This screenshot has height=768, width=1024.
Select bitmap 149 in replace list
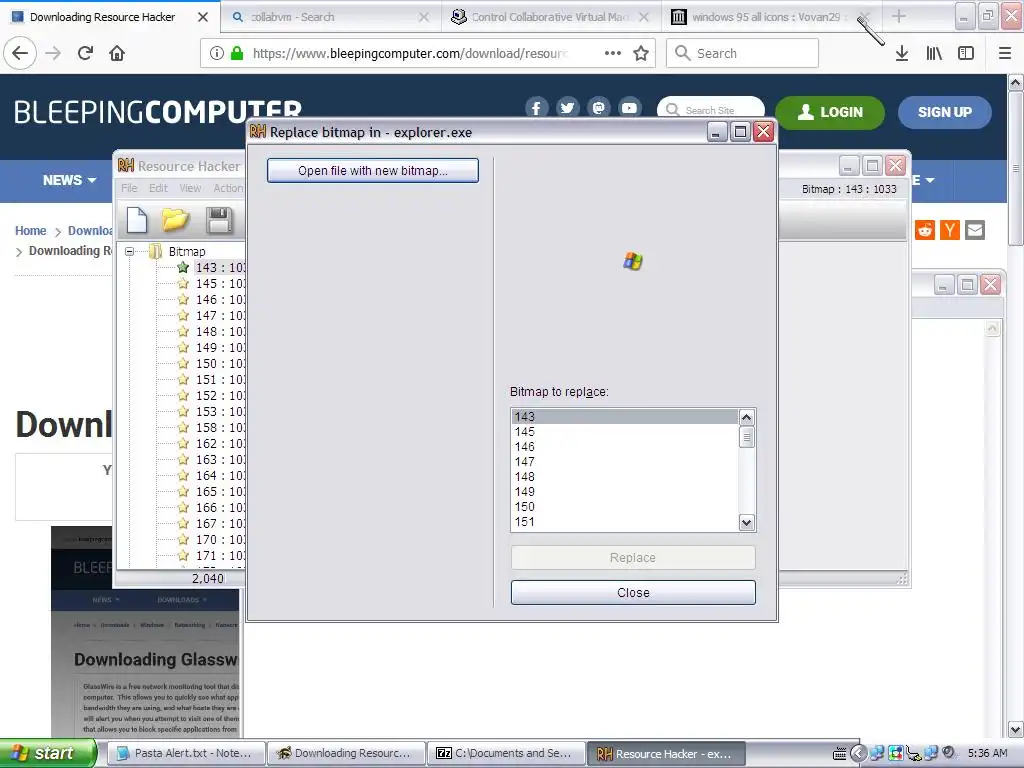[x=625, y=492]
